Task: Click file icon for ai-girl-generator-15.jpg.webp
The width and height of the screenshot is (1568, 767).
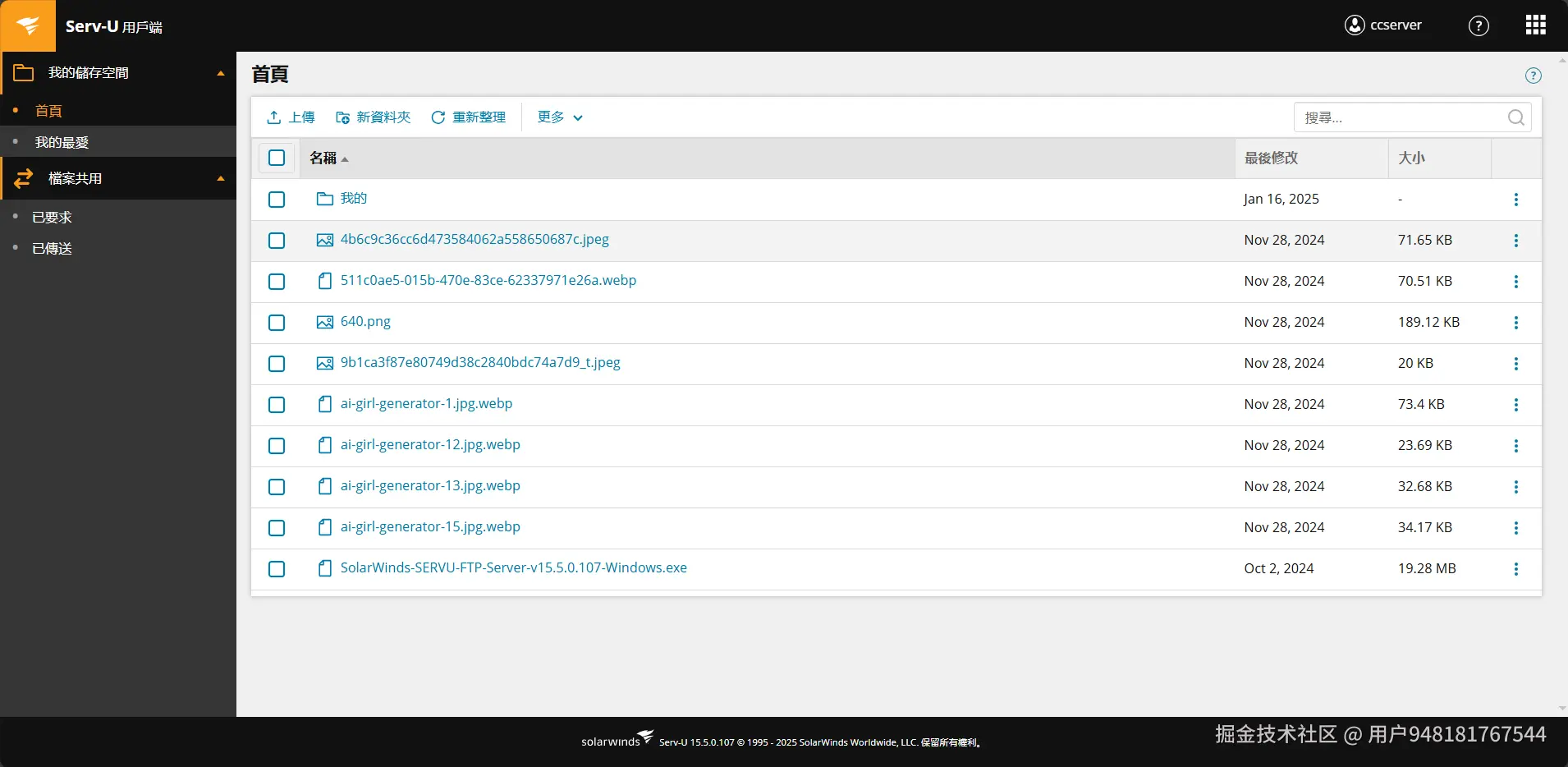Action: [x=325, y=527]
